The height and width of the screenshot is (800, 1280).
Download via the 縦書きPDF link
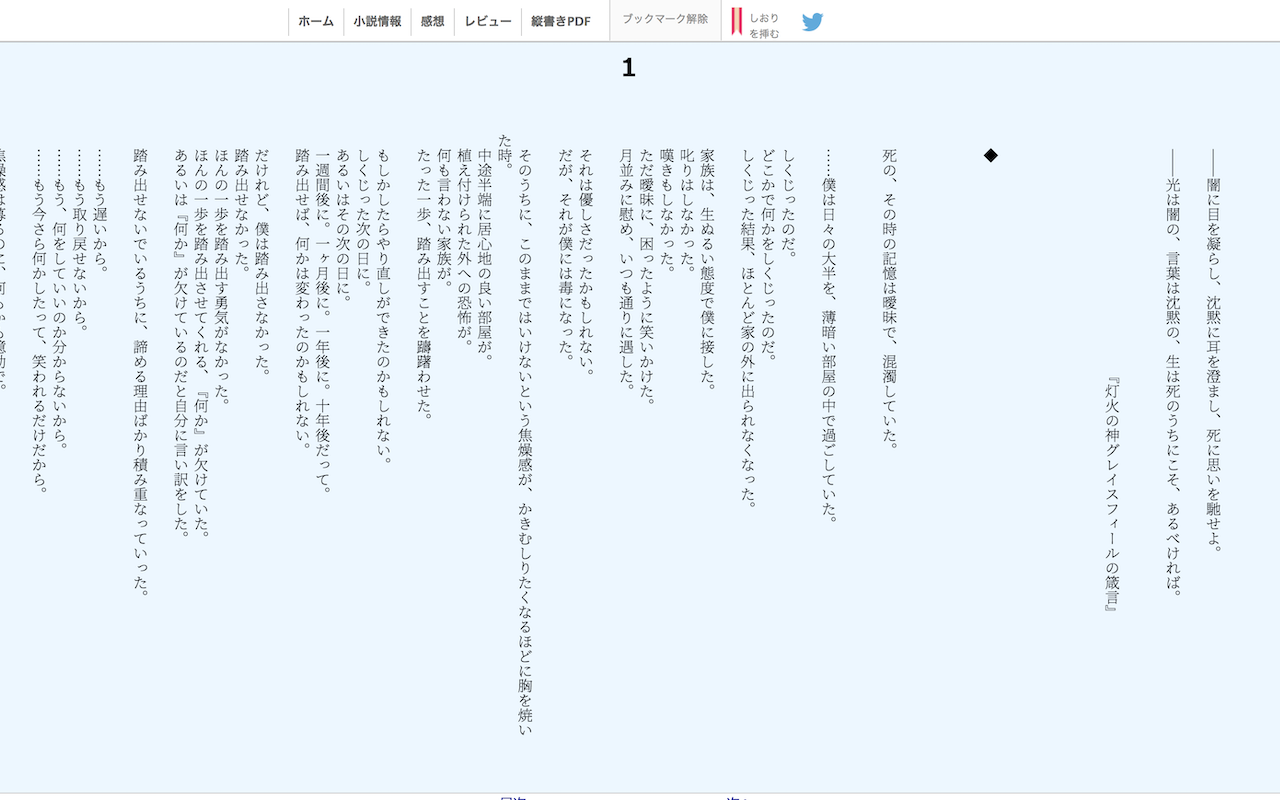coord(561,21)
